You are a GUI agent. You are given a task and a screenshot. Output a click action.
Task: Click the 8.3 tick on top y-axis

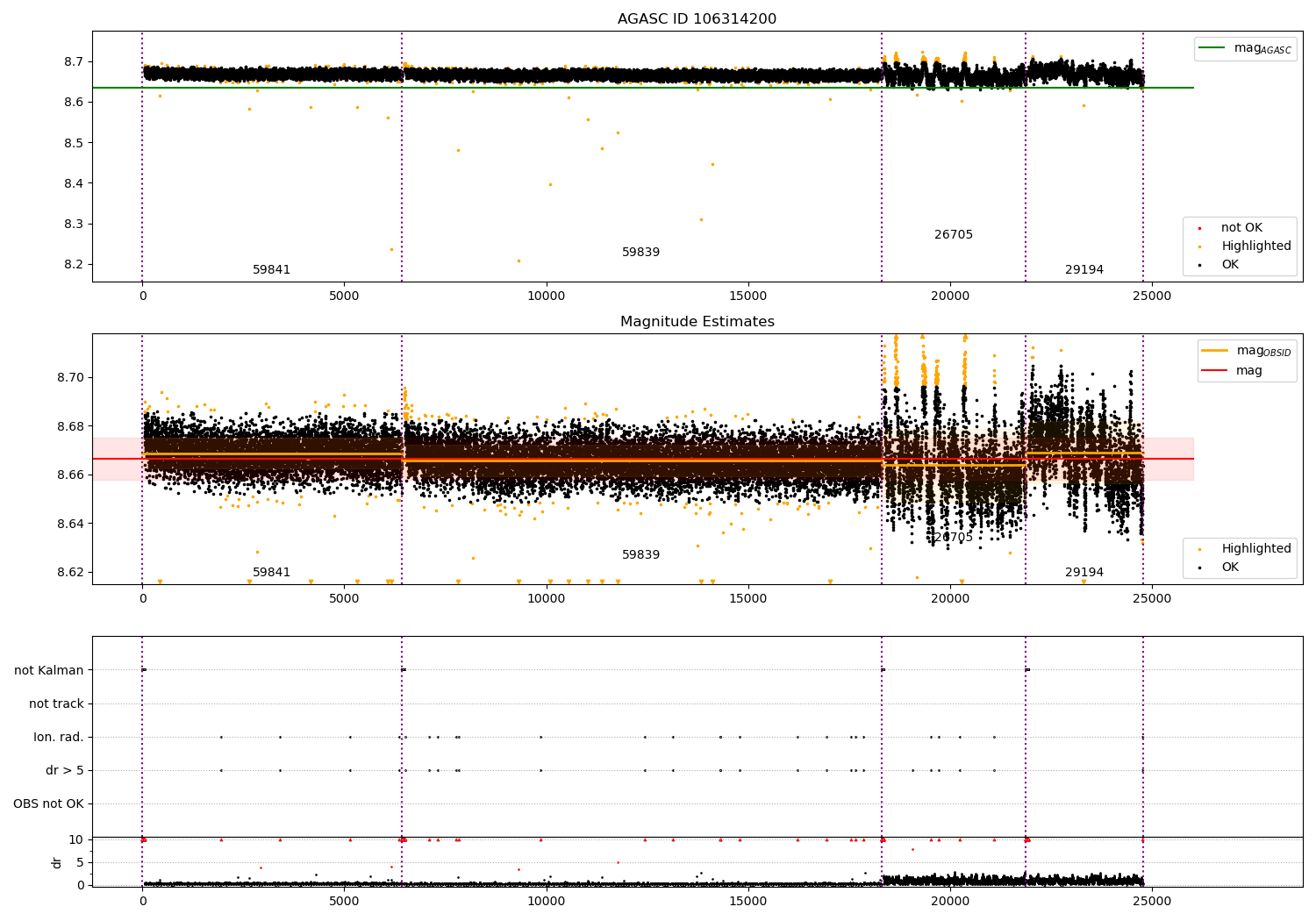point(74,224)
